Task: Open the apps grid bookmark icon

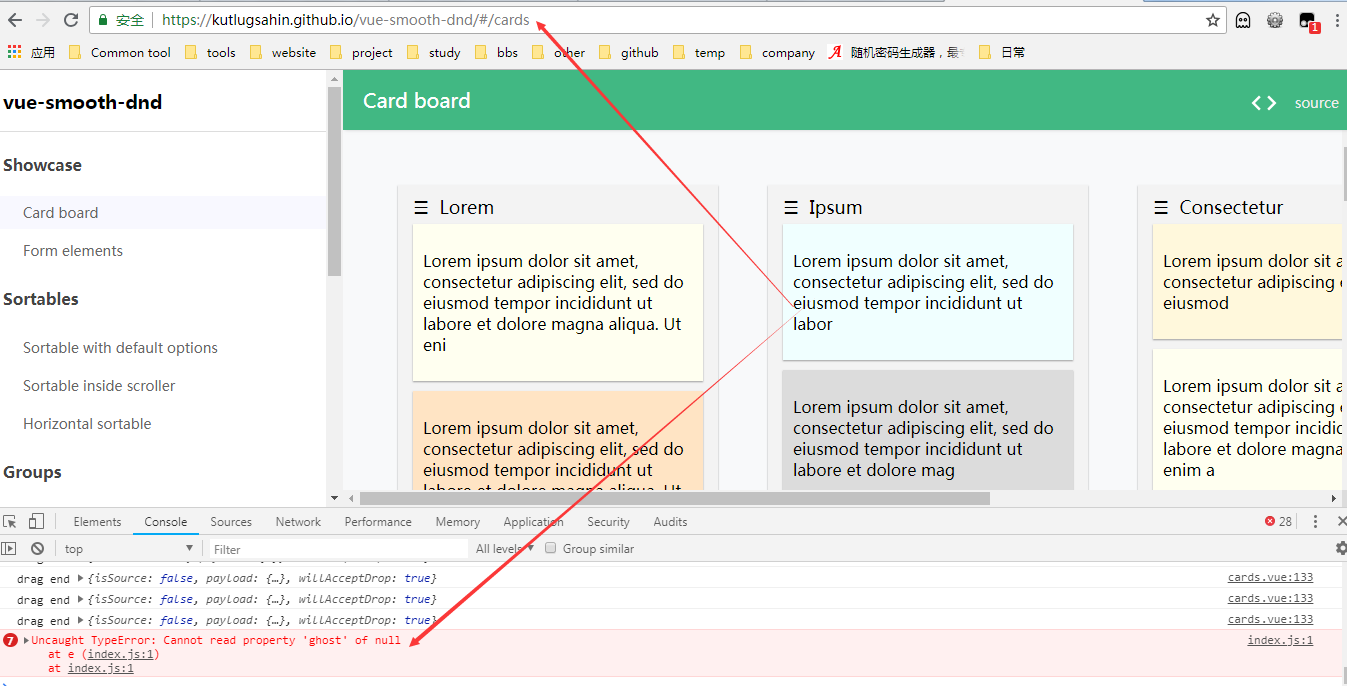Action: point(14,52)
